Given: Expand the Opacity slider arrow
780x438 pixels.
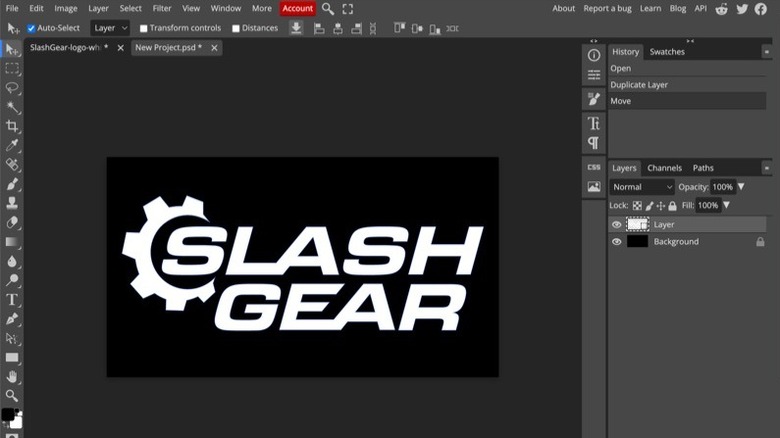Looking at the screenshot, I should (x=741, y=187).
